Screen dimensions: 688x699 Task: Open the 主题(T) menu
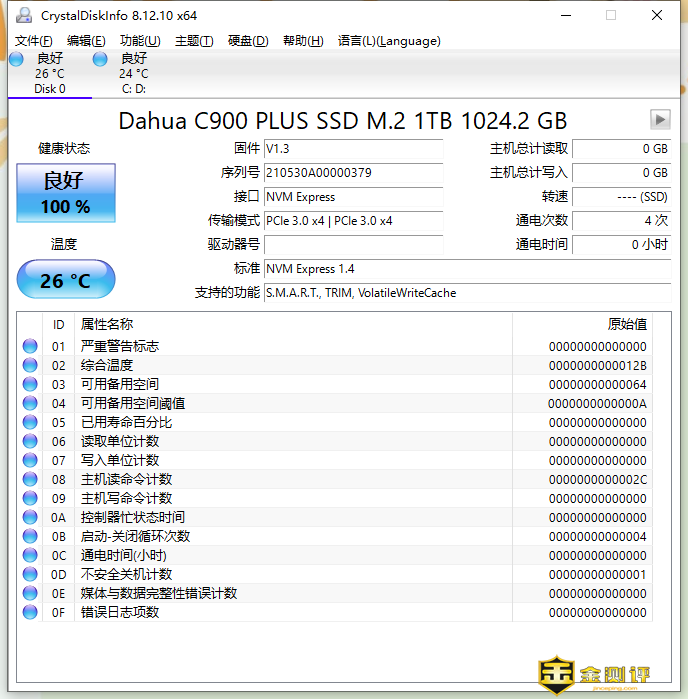point(194,41)
